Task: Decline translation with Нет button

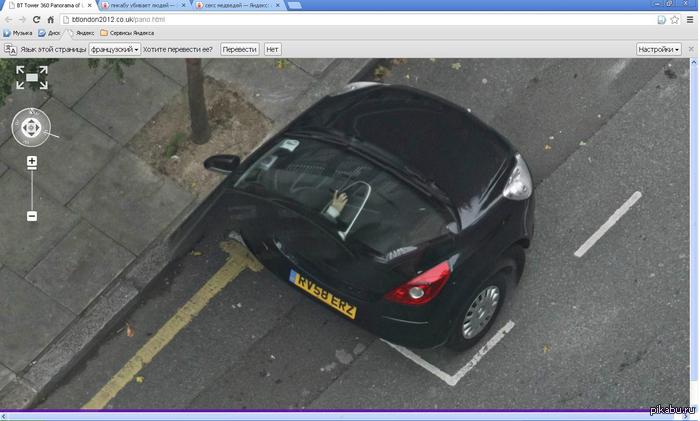Action: (x=272, y=48)
